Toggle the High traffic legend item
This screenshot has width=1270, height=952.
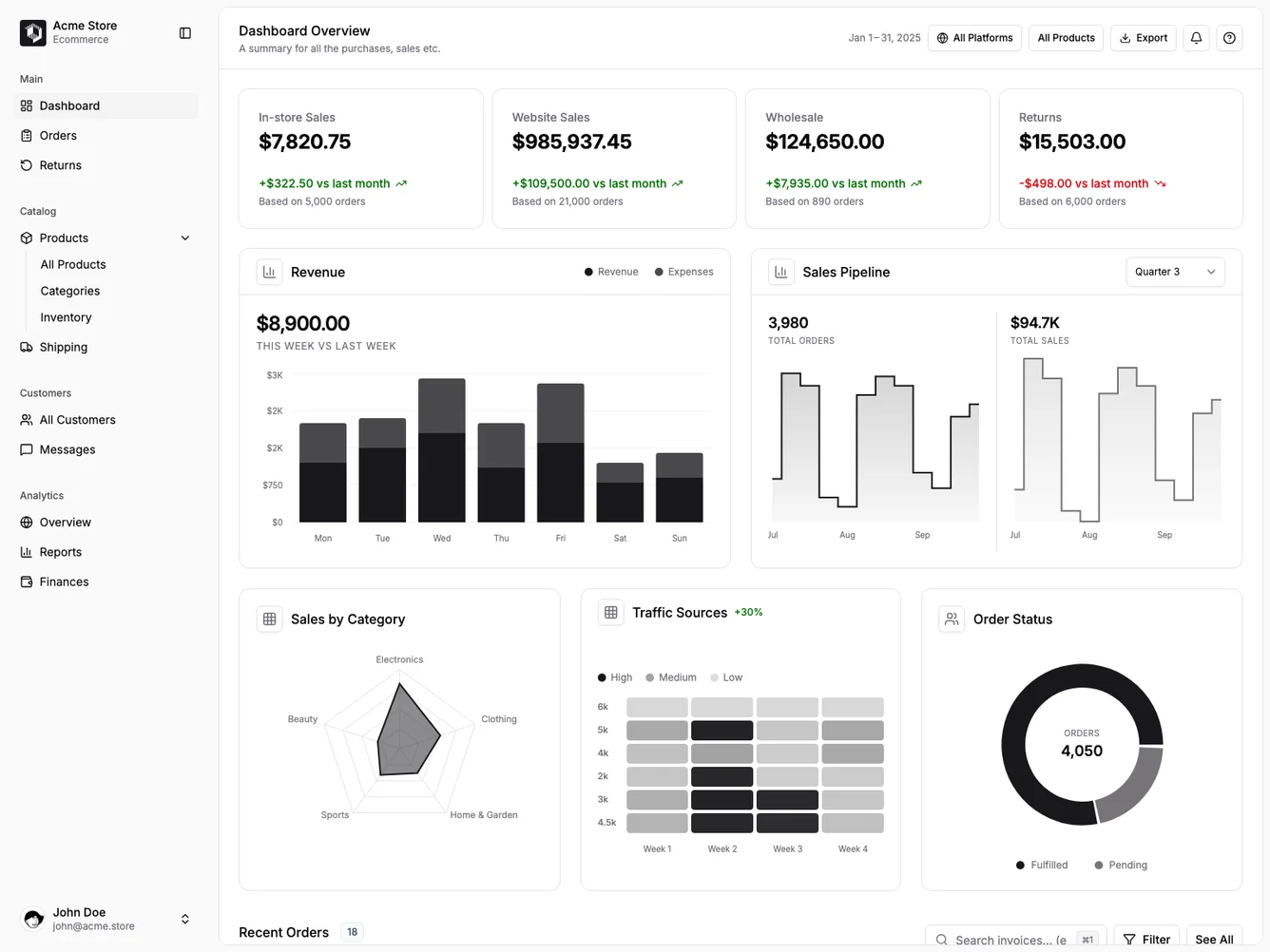(x=614, y=677)
